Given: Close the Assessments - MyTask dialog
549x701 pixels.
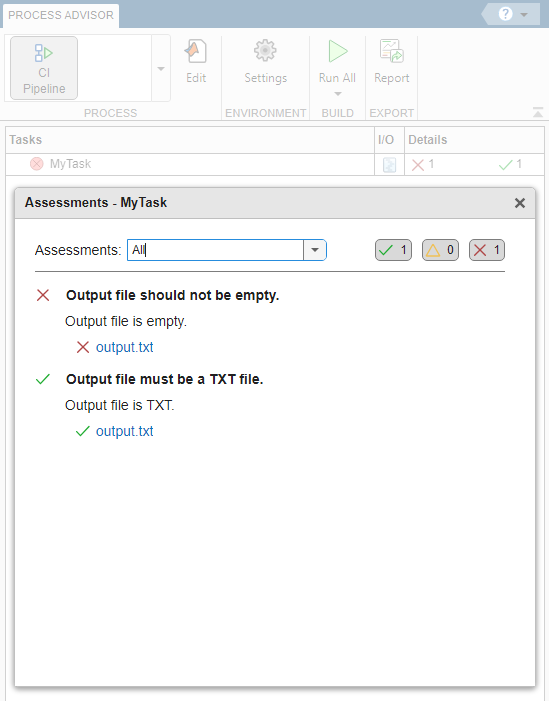Looking at the screenshot, I should pyautogui.click(x=519, y=203).
